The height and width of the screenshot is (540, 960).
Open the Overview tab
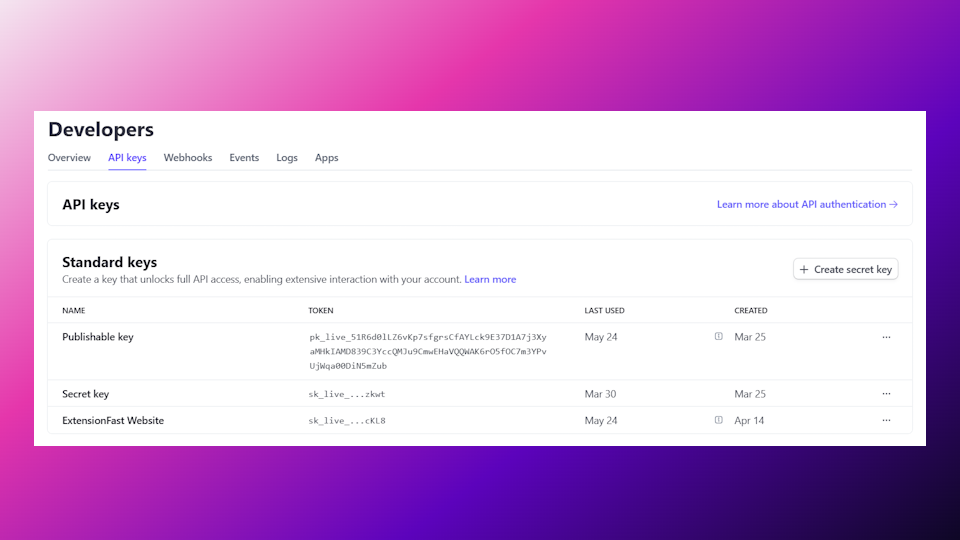pyautogui.click(x=69, y=157)
